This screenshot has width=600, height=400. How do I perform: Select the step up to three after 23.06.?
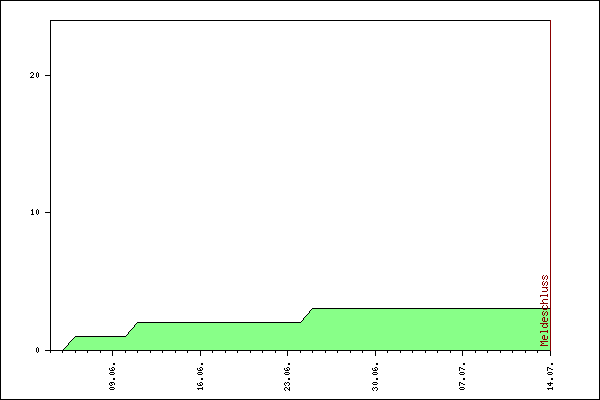click(306, 315)
